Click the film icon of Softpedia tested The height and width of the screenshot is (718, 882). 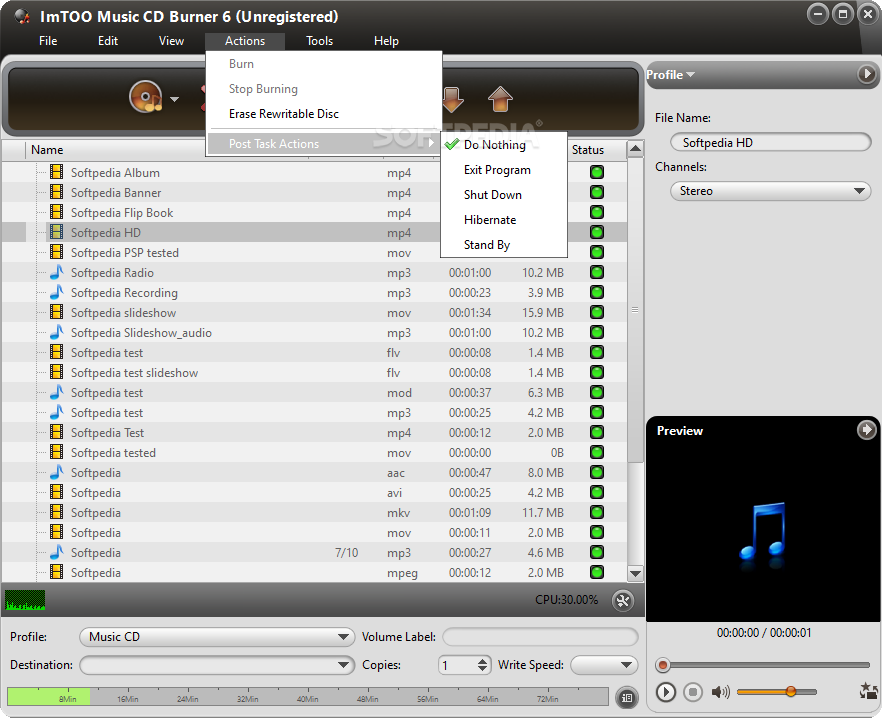[56, 452]
